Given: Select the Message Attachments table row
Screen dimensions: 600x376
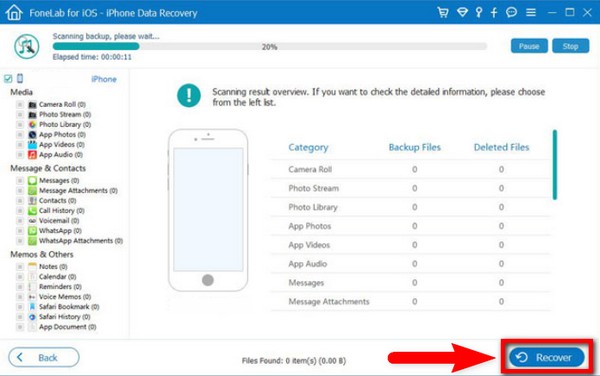Looking at the screenshot, I should [x=411, y=301].
